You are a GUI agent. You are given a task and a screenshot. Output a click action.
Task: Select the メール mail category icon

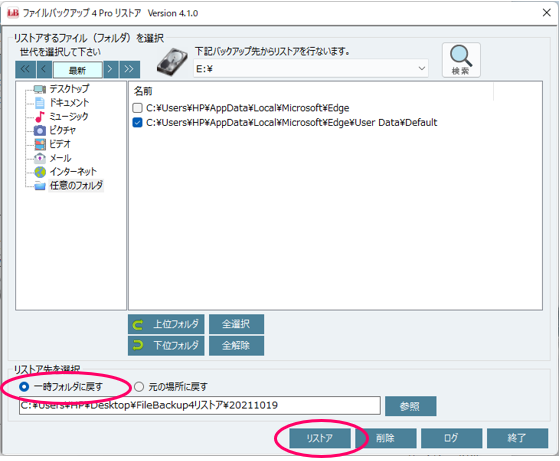tap(40, 158)
